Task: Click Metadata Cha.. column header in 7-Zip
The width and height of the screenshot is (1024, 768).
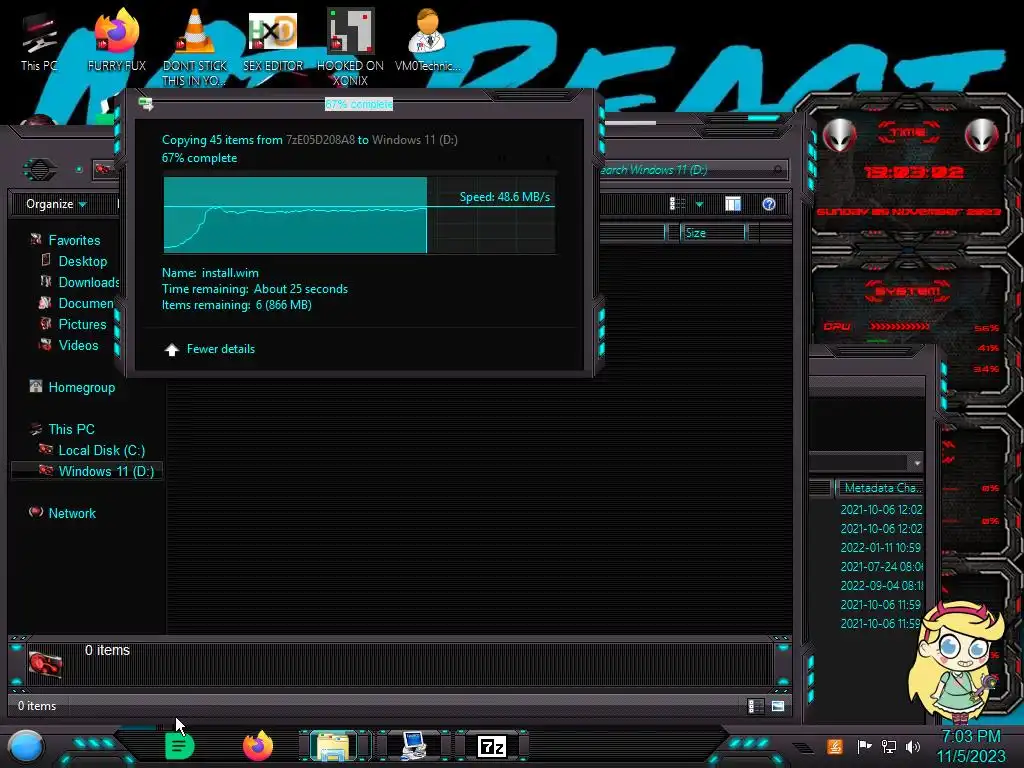Action: click(x=882, y=488)
